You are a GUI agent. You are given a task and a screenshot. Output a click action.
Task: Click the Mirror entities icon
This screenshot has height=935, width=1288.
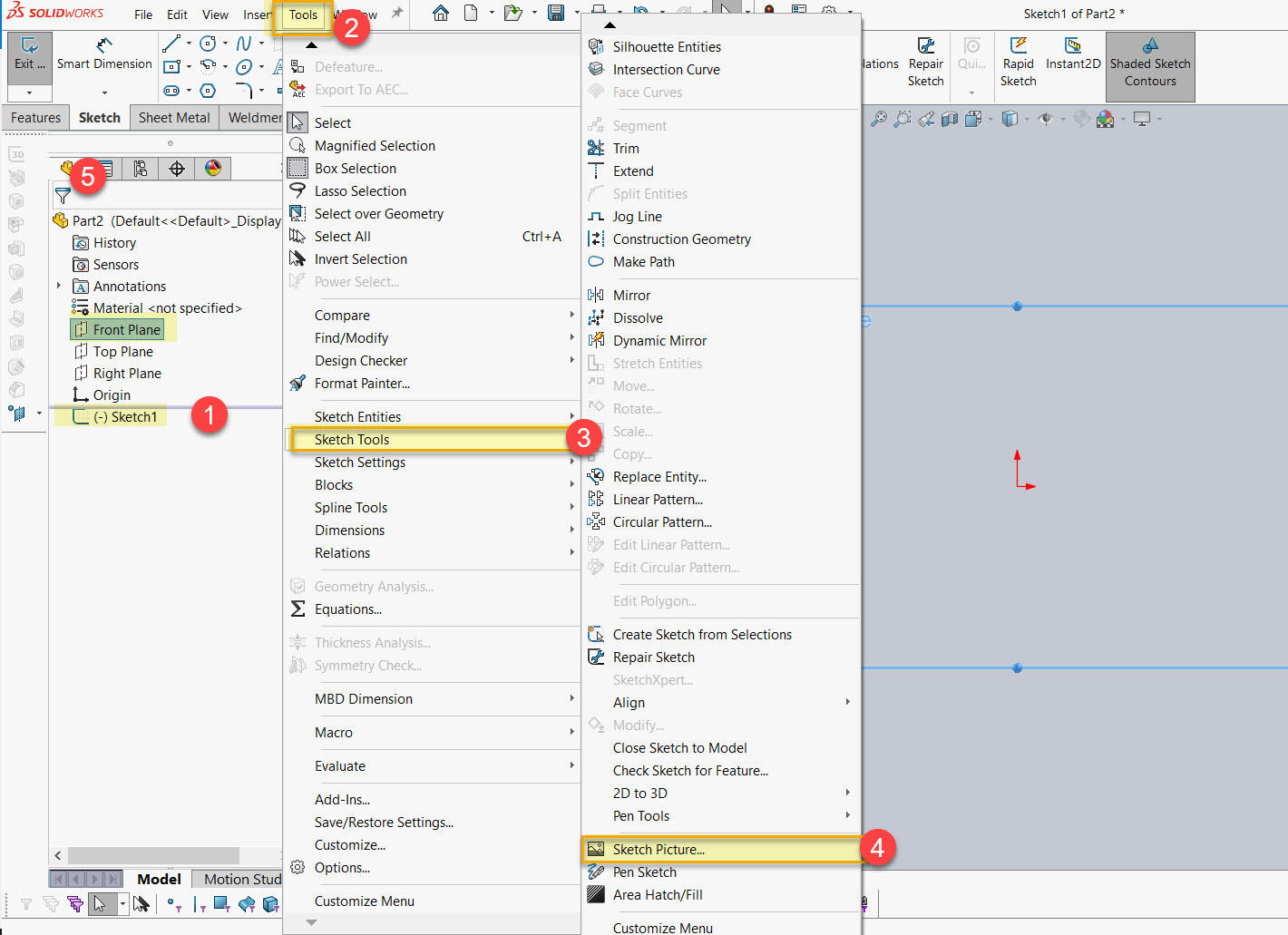coord(596,296)
